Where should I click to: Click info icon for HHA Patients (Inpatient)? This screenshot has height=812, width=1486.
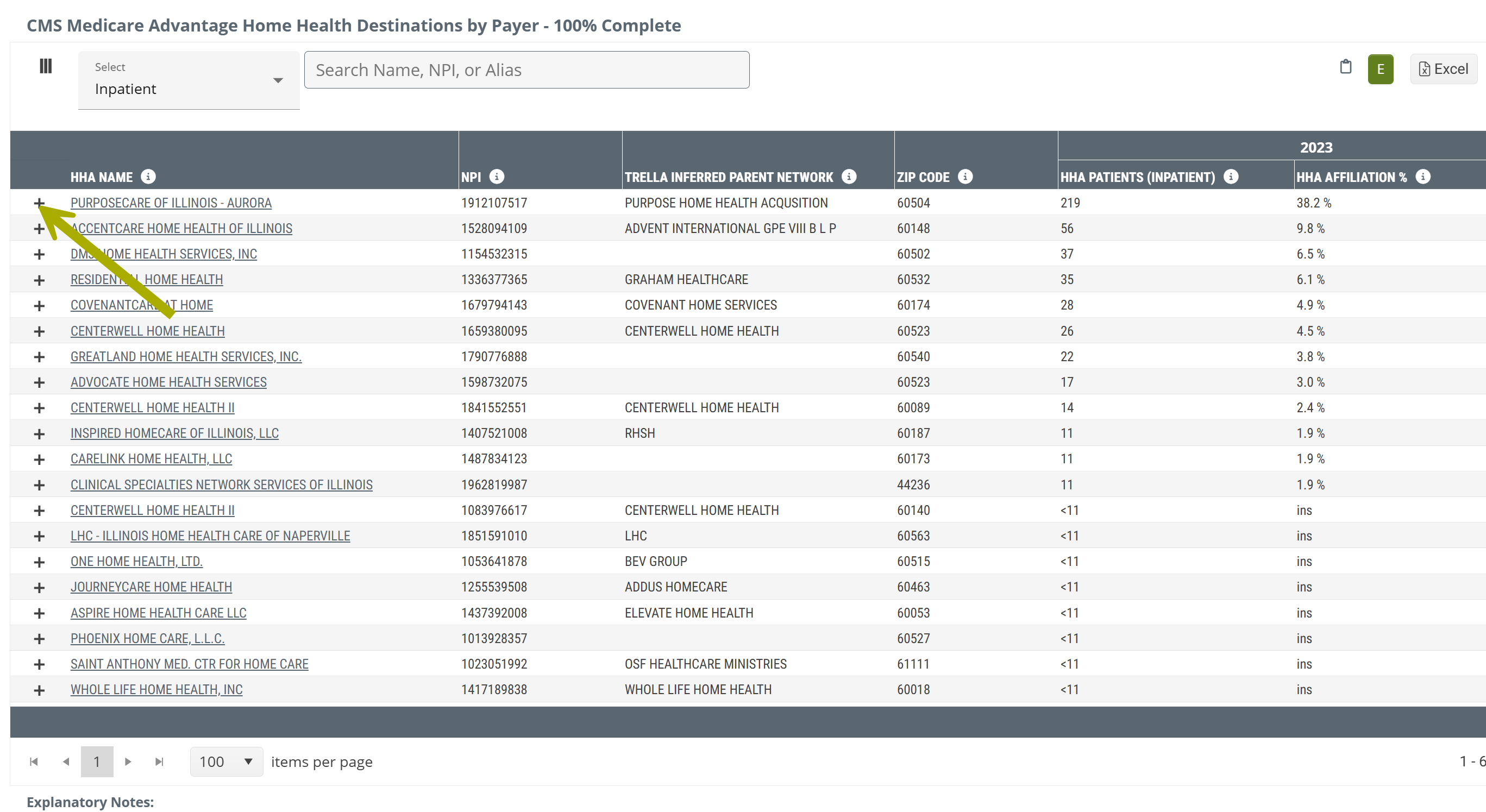(x=1231, y=177)
